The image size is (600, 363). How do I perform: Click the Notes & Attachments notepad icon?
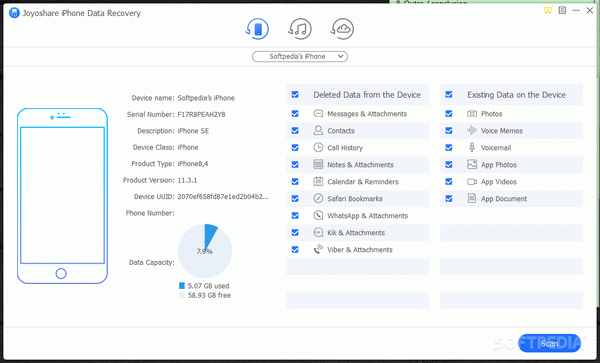pos(318,164)
